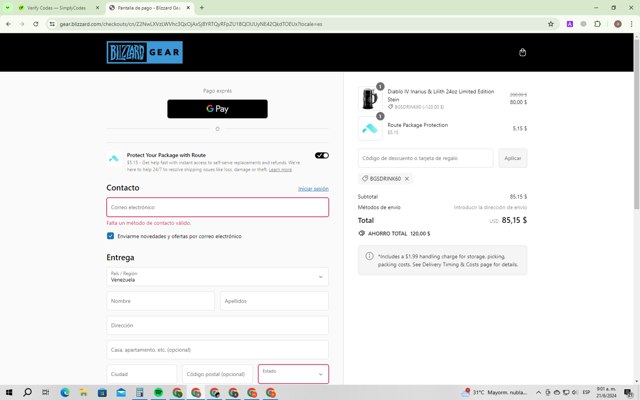Click the Correo electrónico field
Image resolution: width=640 pixels, height=400 pixels.
[218, 207]
